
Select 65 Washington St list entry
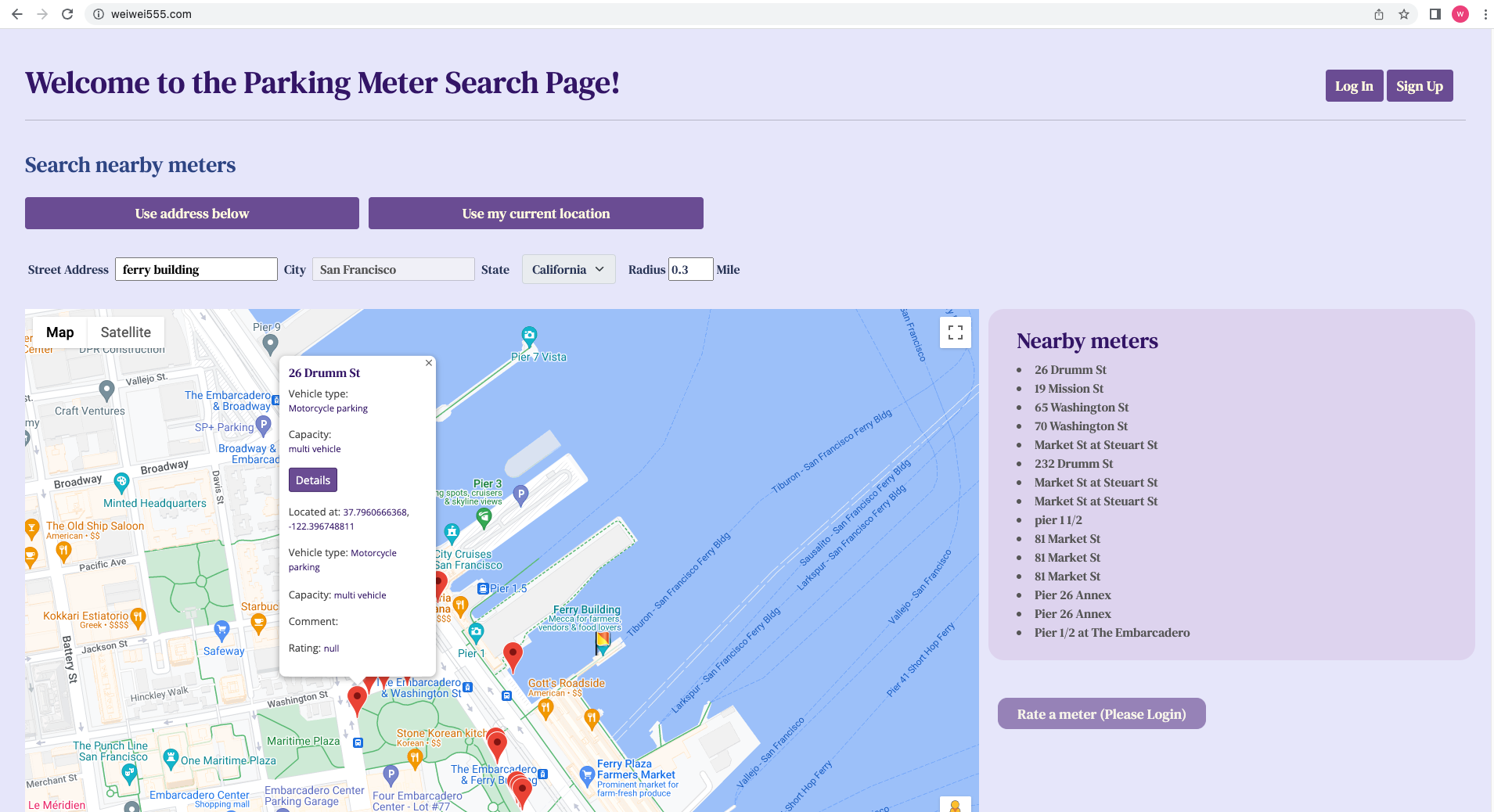1081,408
